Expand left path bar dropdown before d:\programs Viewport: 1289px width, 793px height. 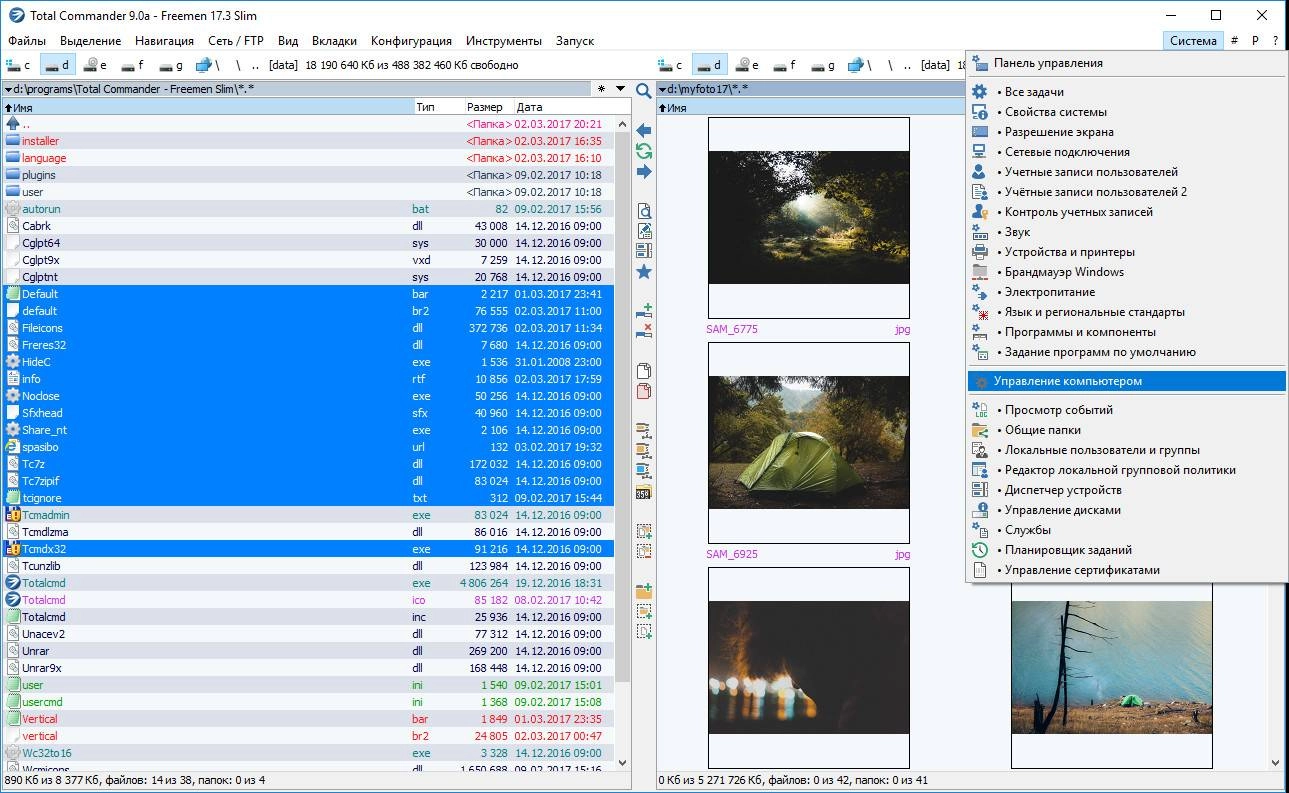(x=8, y=89)
